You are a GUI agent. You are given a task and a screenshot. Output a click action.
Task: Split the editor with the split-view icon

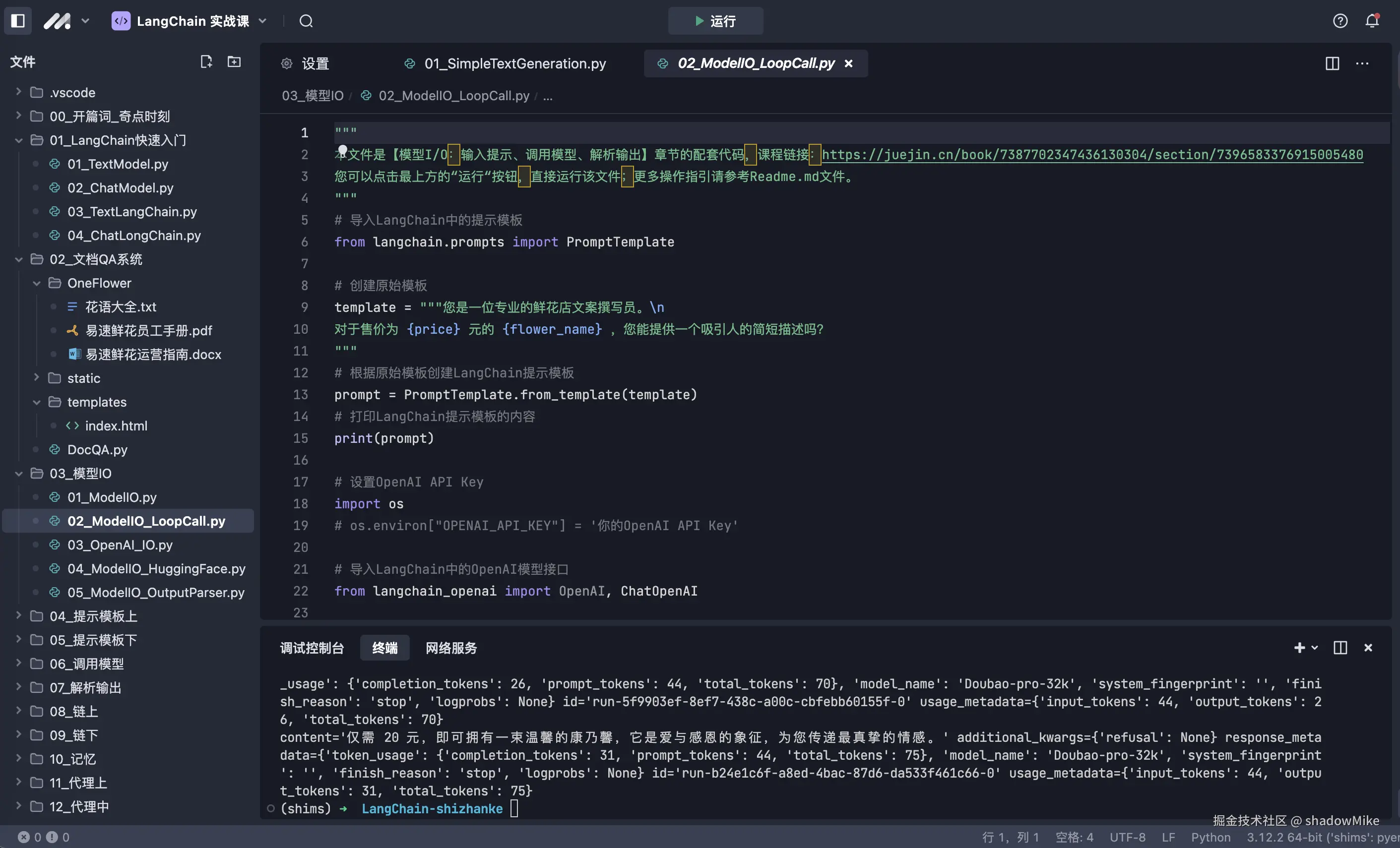(1333, 63)
